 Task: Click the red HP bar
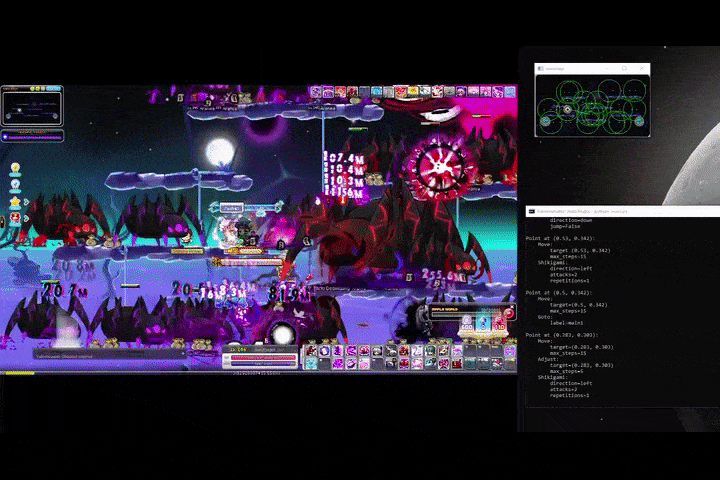click(x=263, y=357)
